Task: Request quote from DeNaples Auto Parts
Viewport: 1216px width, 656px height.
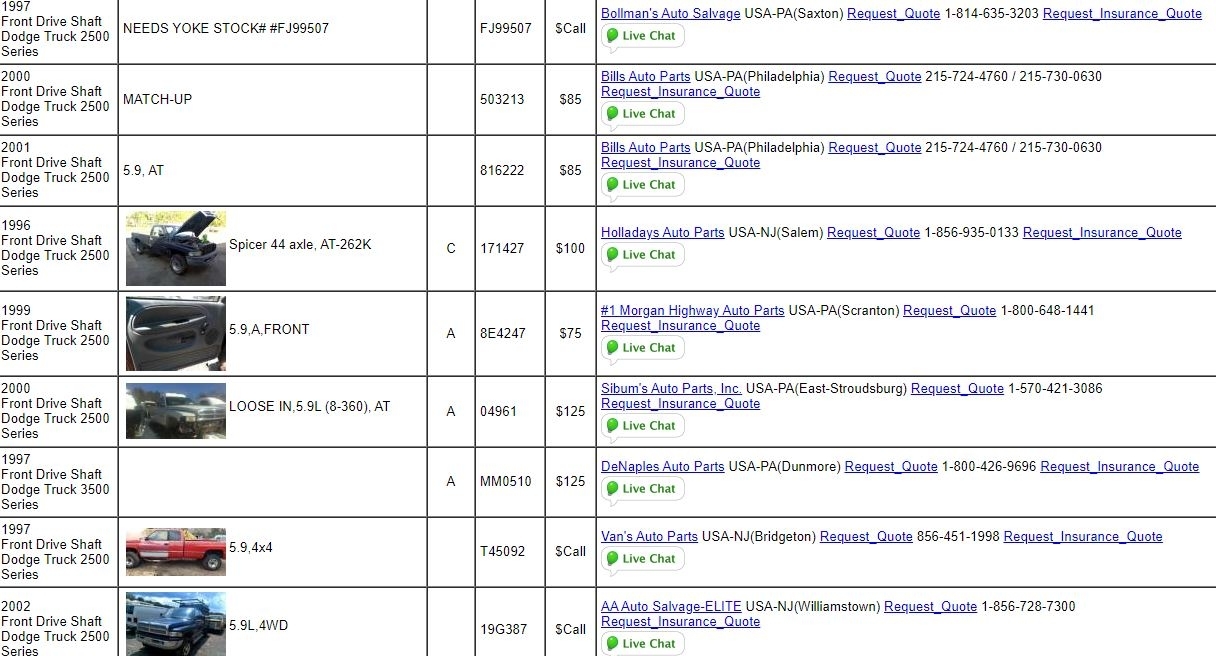Action: pyautogui.click(x=891, y=467)
